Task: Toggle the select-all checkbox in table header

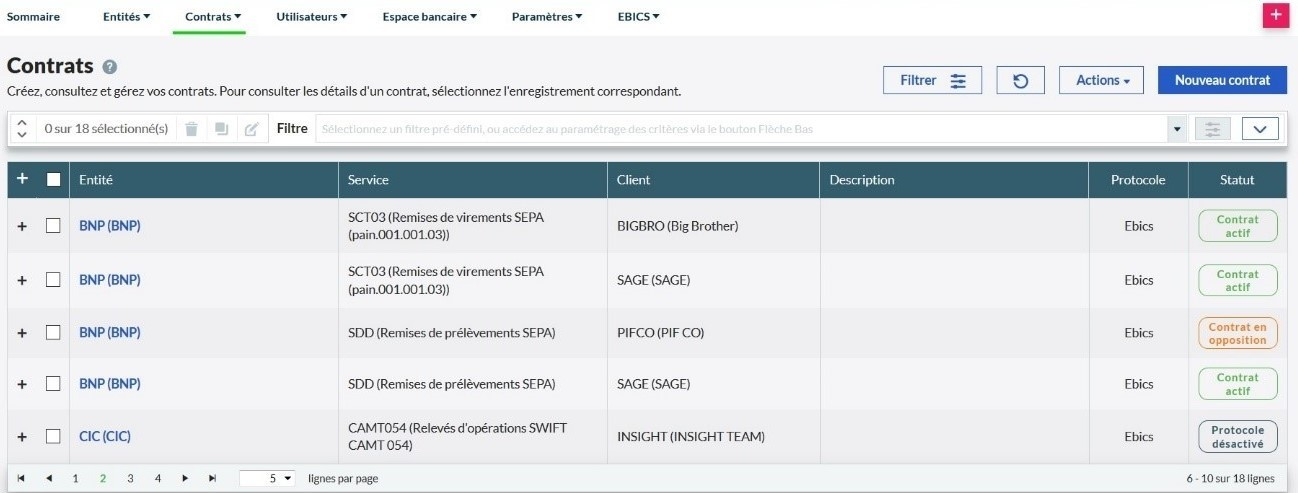Action: pos(54,180)
